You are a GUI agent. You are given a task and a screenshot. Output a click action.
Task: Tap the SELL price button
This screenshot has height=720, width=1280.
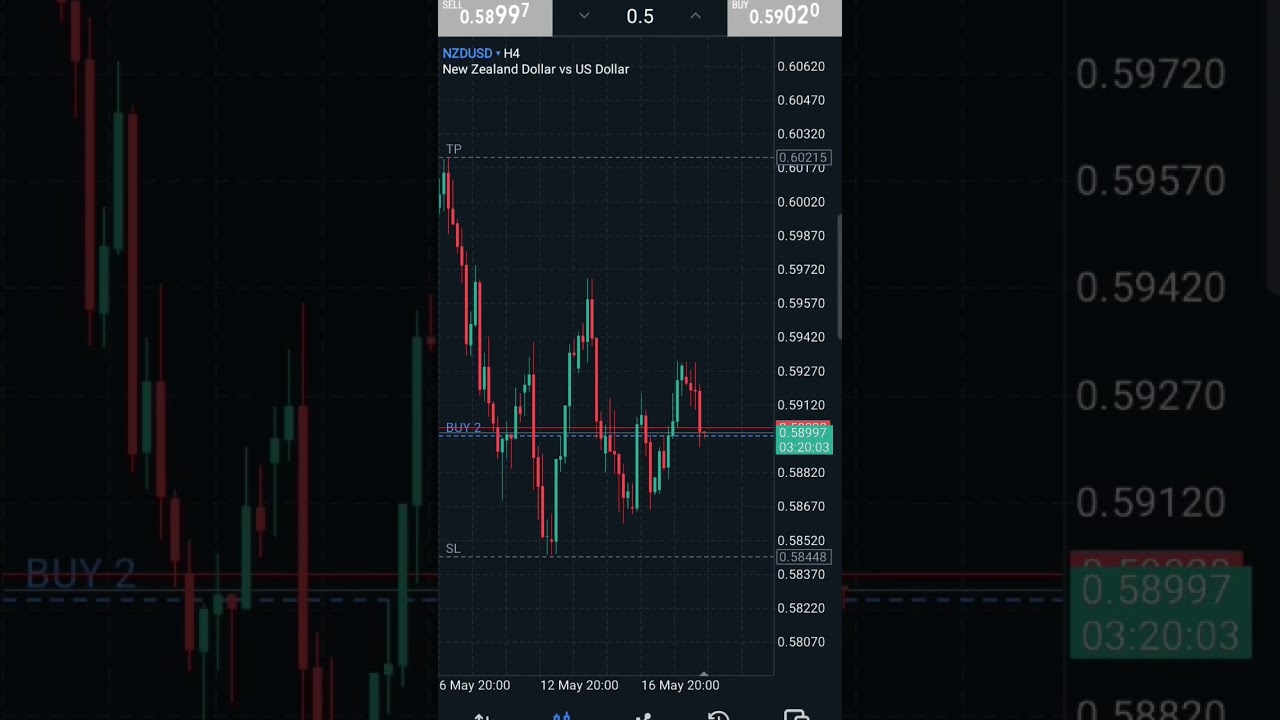495,17
